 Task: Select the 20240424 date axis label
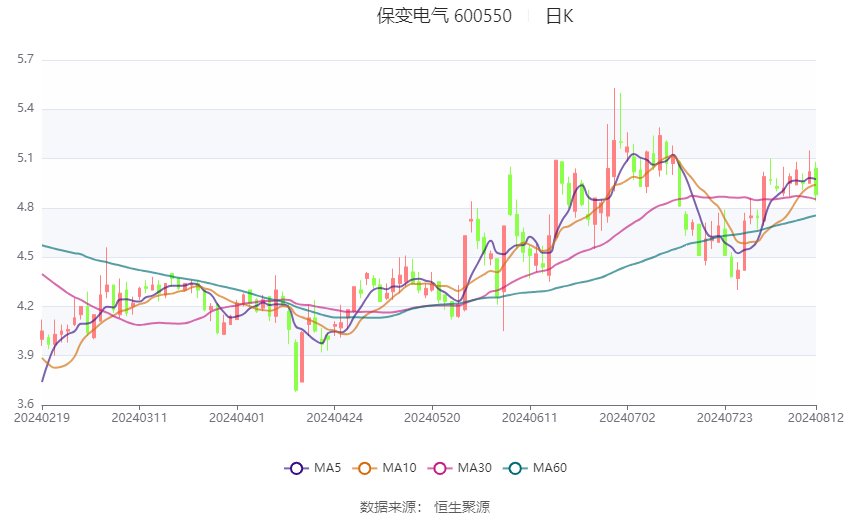coord(334,418)
